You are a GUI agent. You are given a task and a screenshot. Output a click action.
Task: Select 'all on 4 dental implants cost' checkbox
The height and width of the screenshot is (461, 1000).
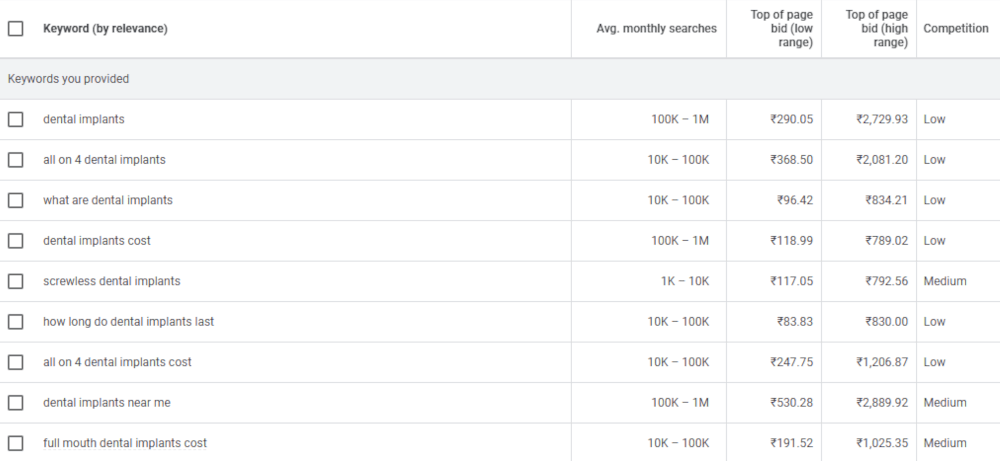[16, 362]
